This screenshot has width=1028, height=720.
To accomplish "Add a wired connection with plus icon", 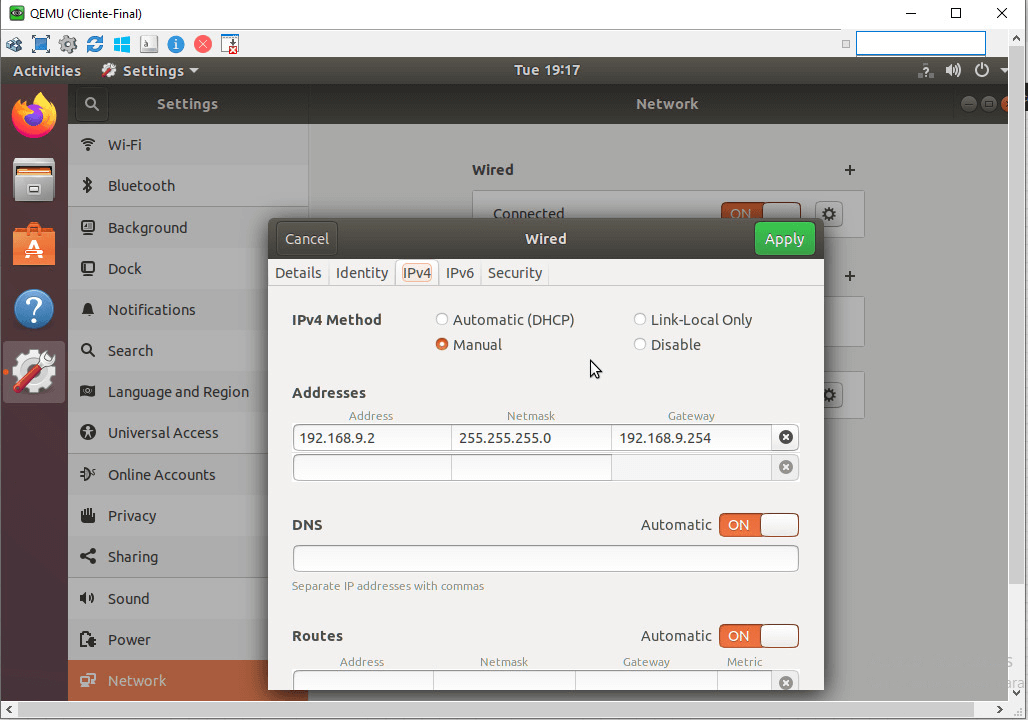I will 850,170.
